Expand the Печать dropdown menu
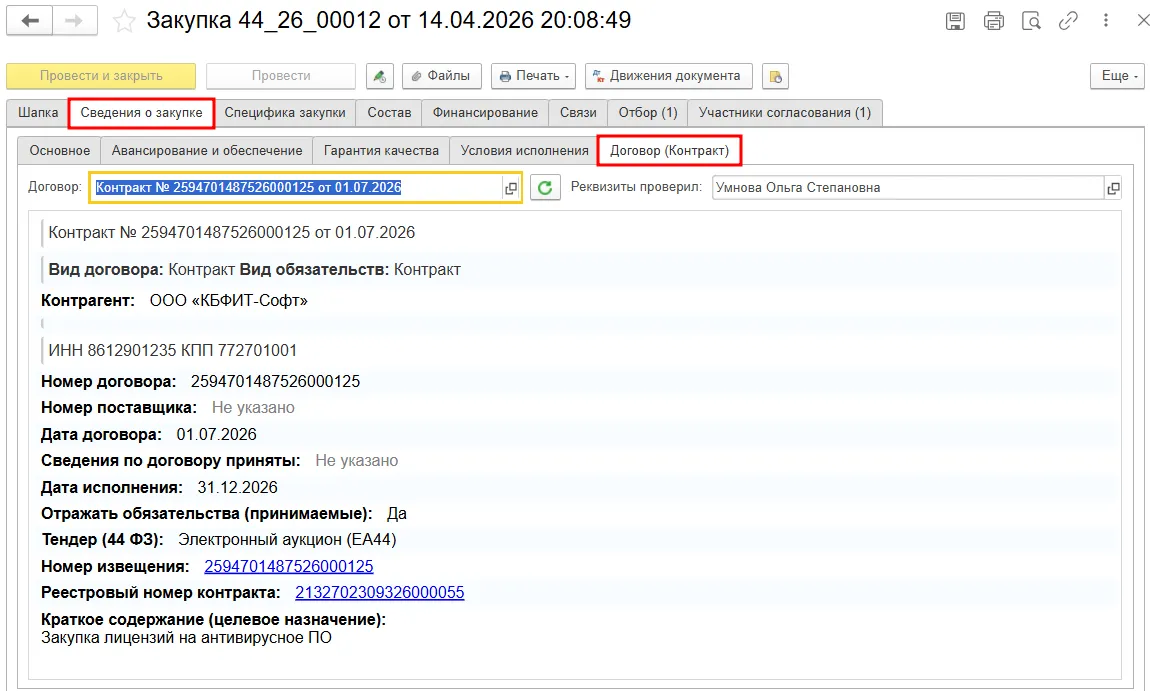The height and width of the screenshot is (691, 1150). pos(533,76)
